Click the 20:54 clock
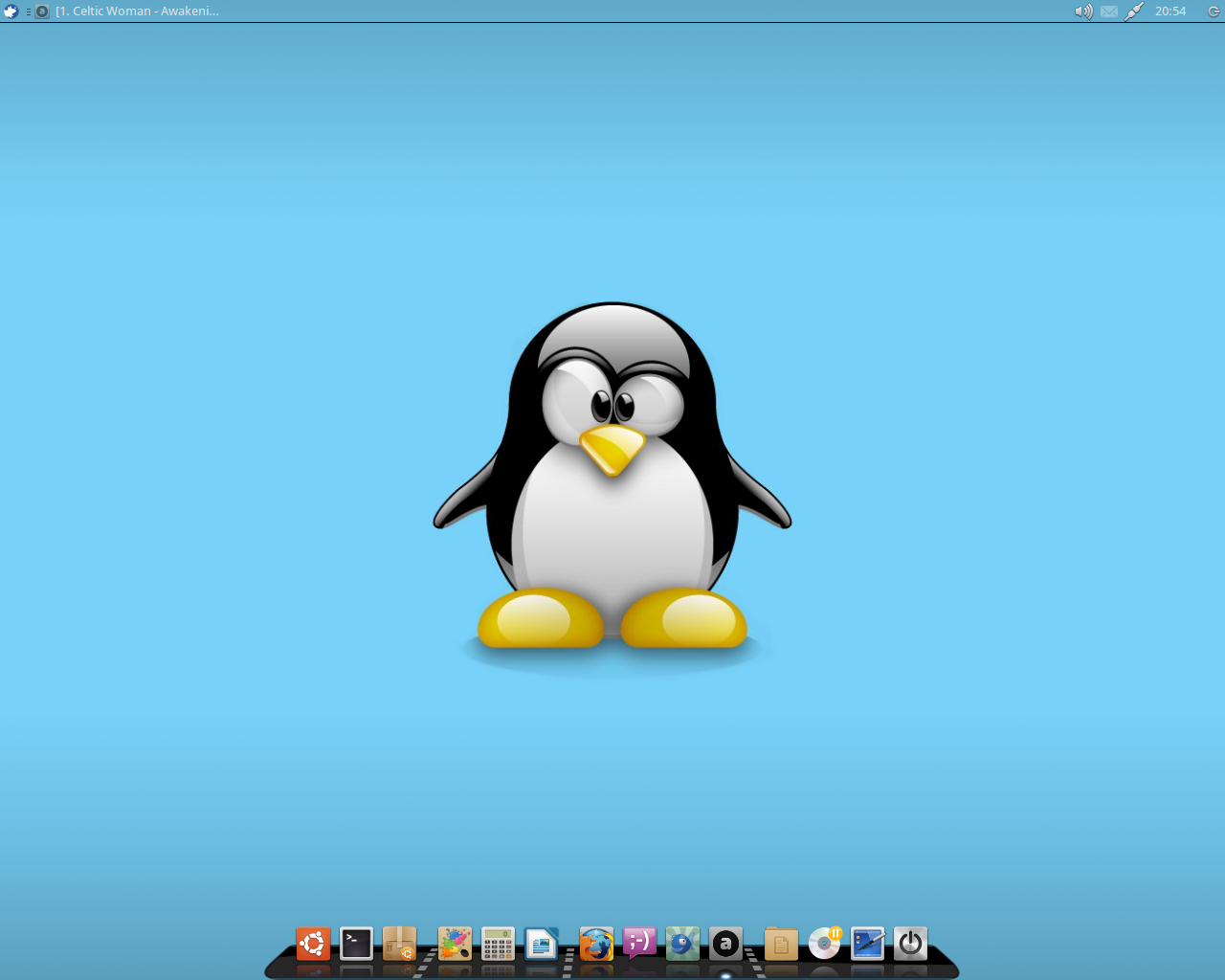The image size is (1225, 980). point(1170,11)
